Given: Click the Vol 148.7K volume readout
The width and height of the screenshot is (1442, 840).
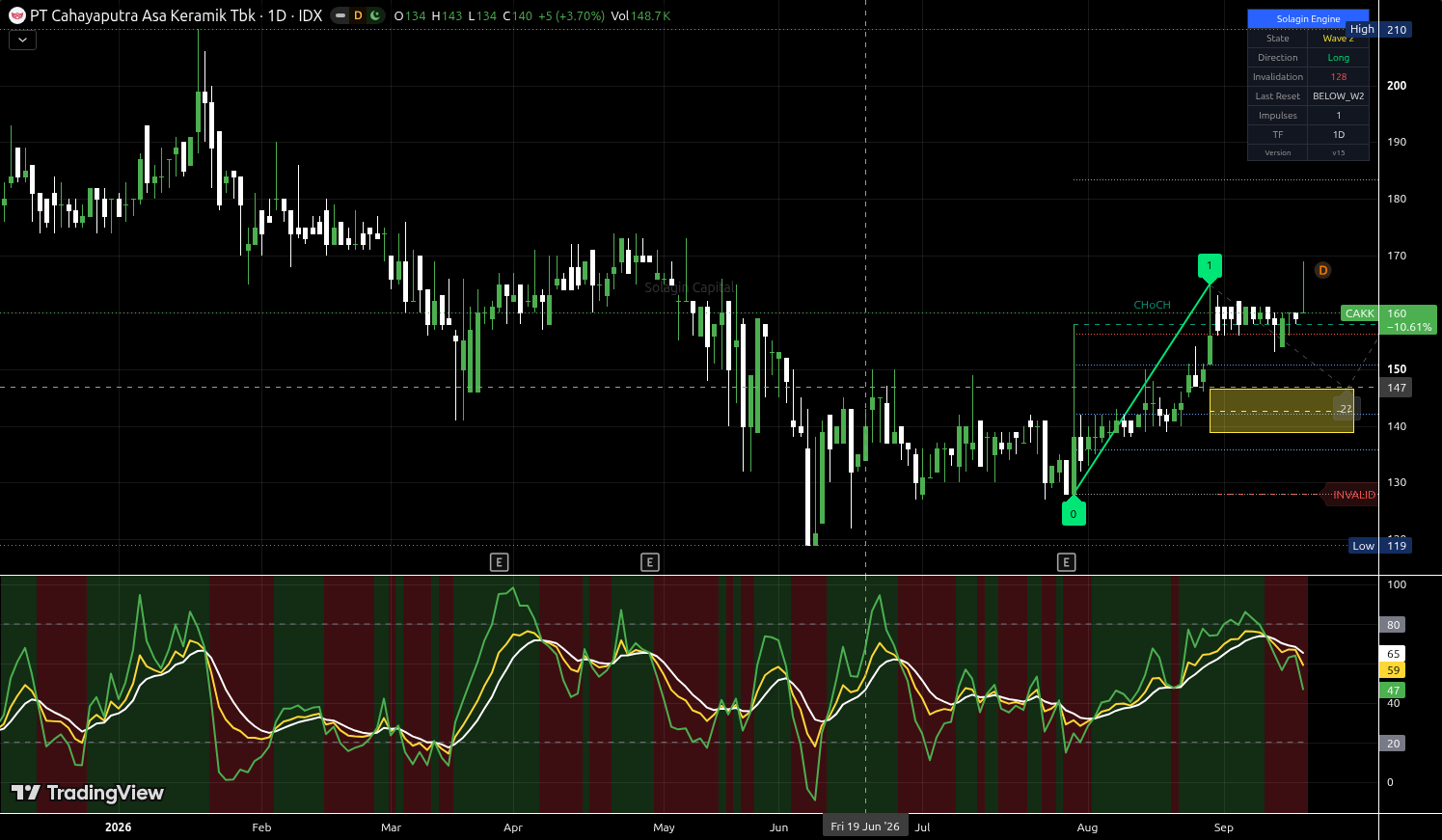Looking at the screenshot, I should pyautogui.click(x=640, y=15).
